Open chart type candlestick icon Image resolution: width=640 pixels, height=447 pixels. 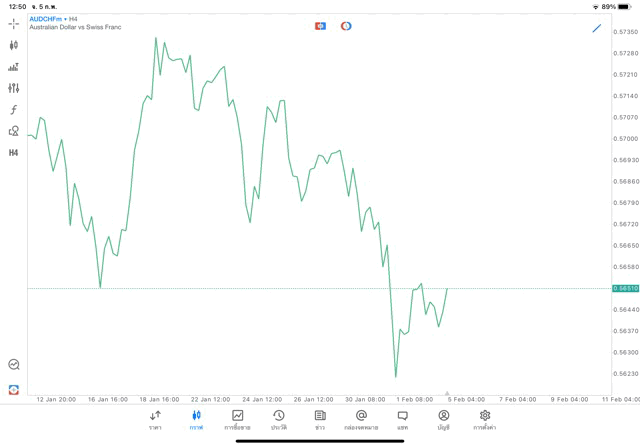14,45
